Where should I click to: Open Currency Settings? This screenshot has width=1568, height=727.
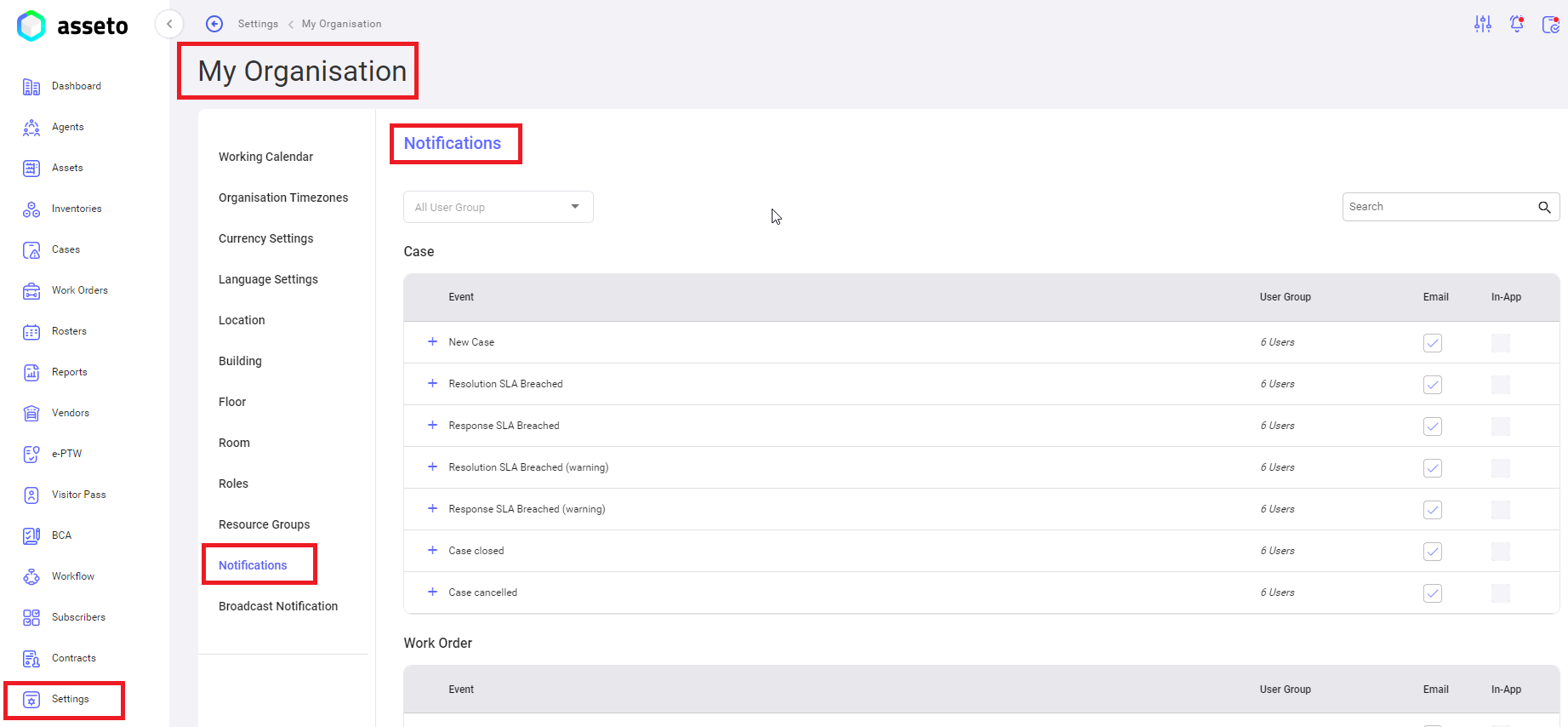coord(265,238)
